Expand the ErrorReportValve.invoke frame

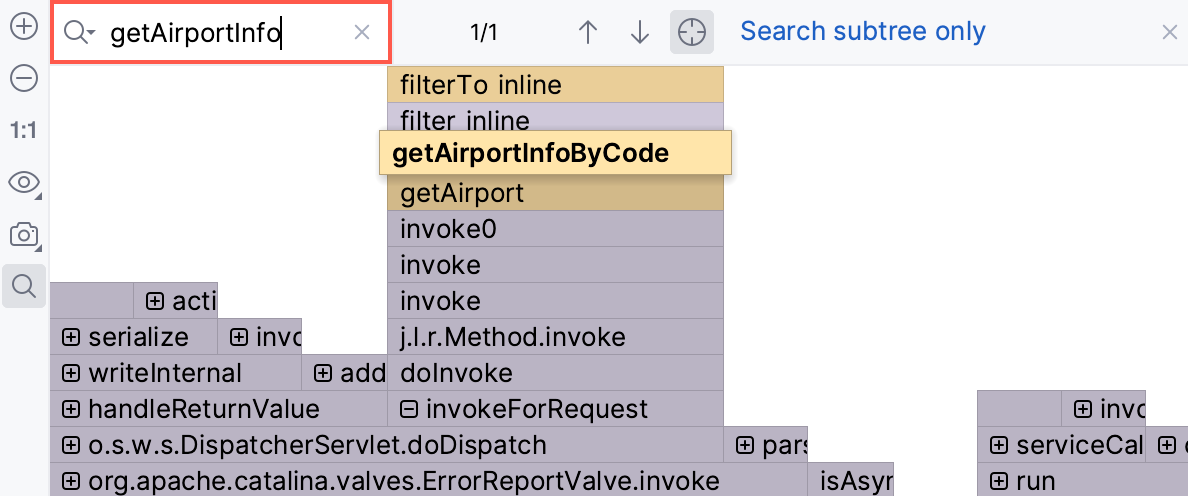71,481
